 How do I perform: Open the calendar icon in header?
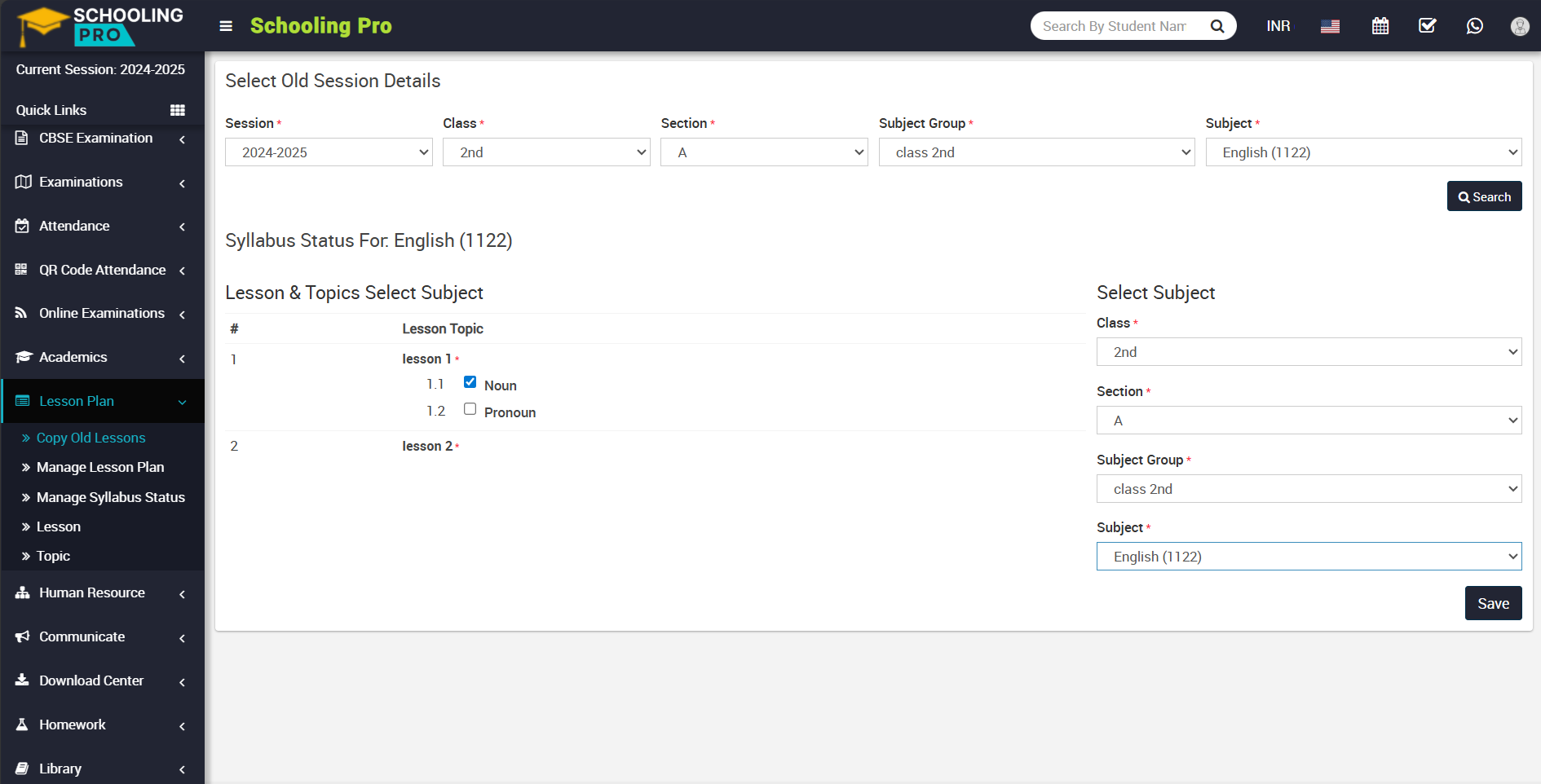[1380, 26]
